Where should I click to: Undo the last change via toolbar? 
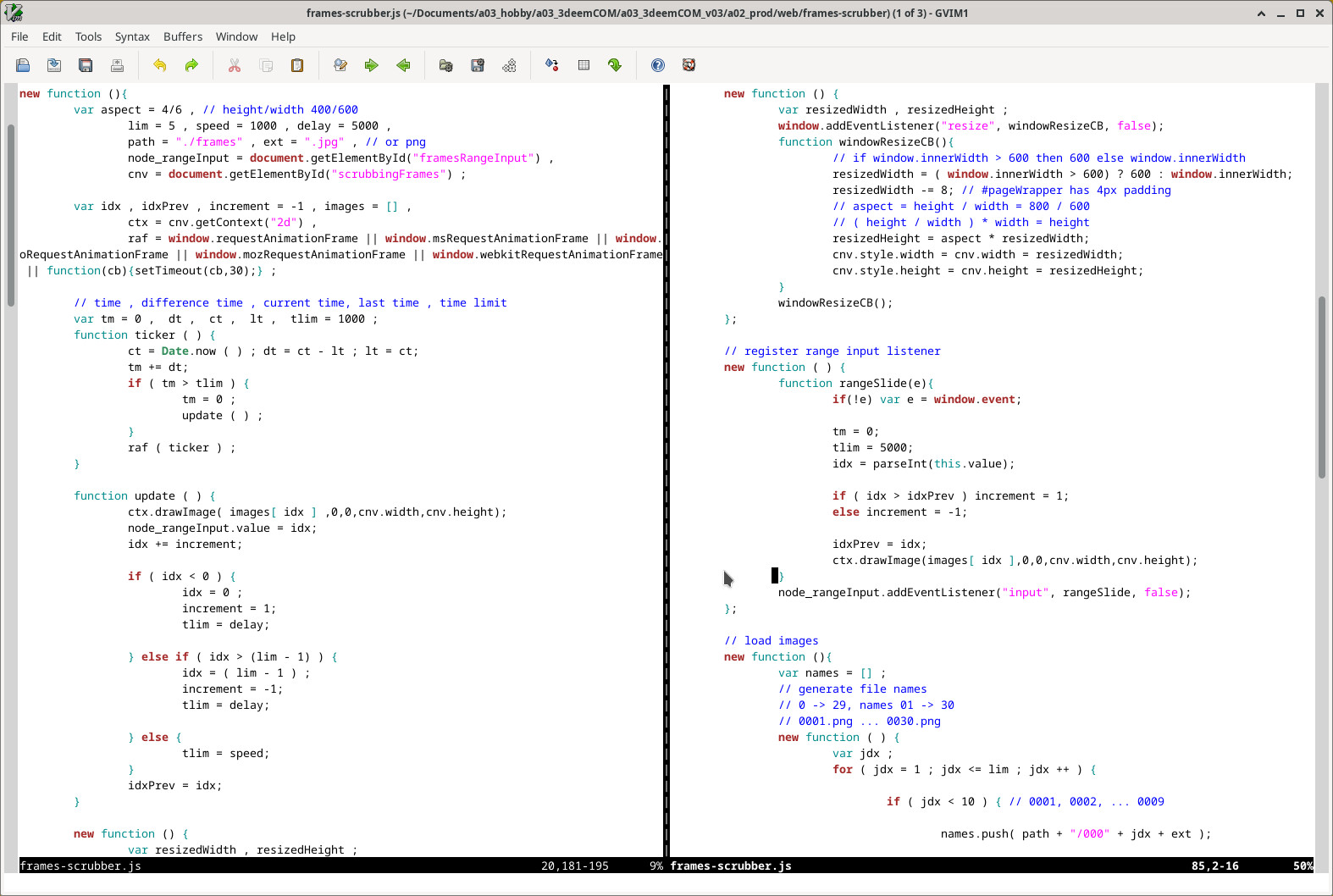[160, 65]
